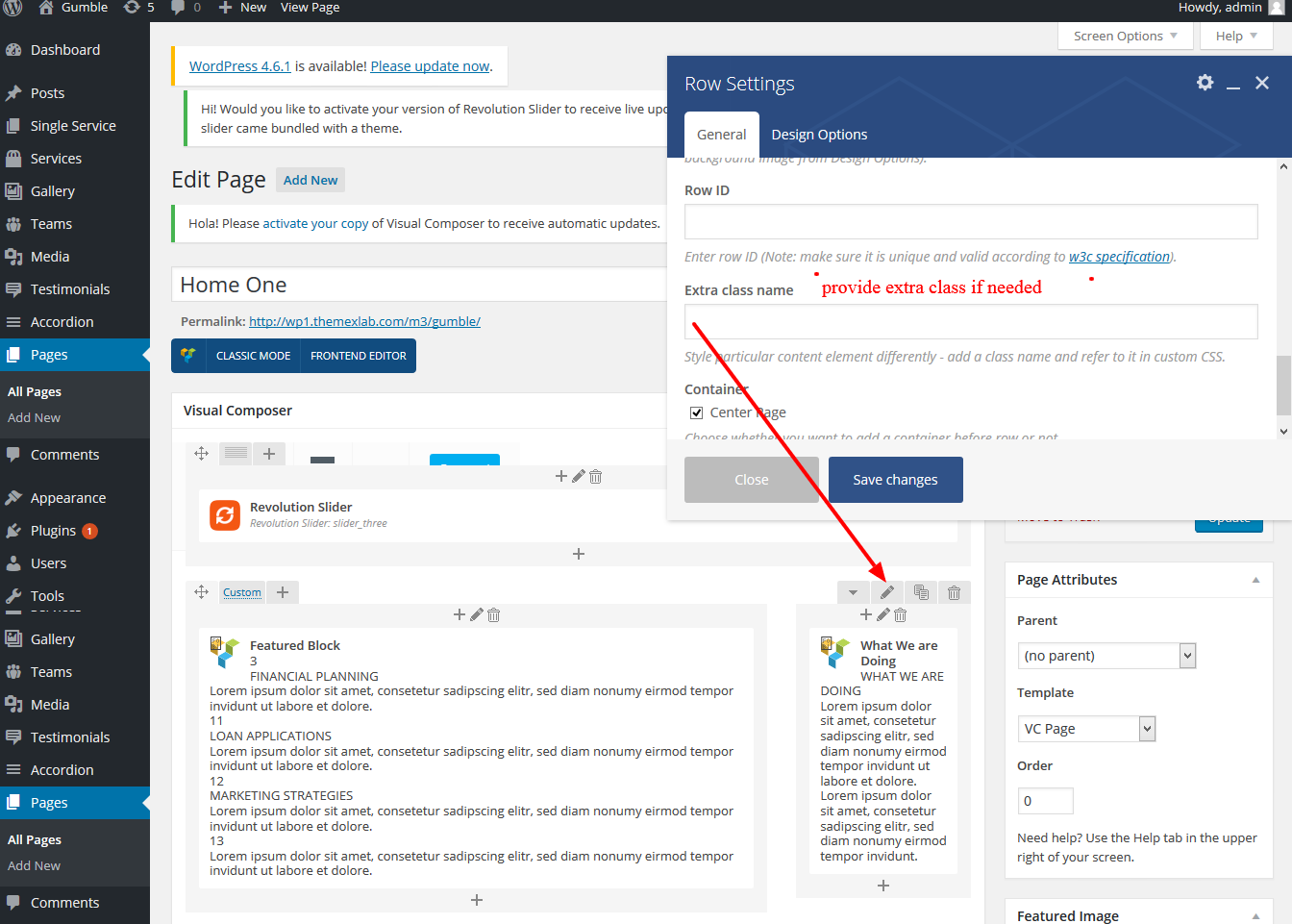Open Row Settings gear icon
1292x924 pixels.
click(1205, 83)
